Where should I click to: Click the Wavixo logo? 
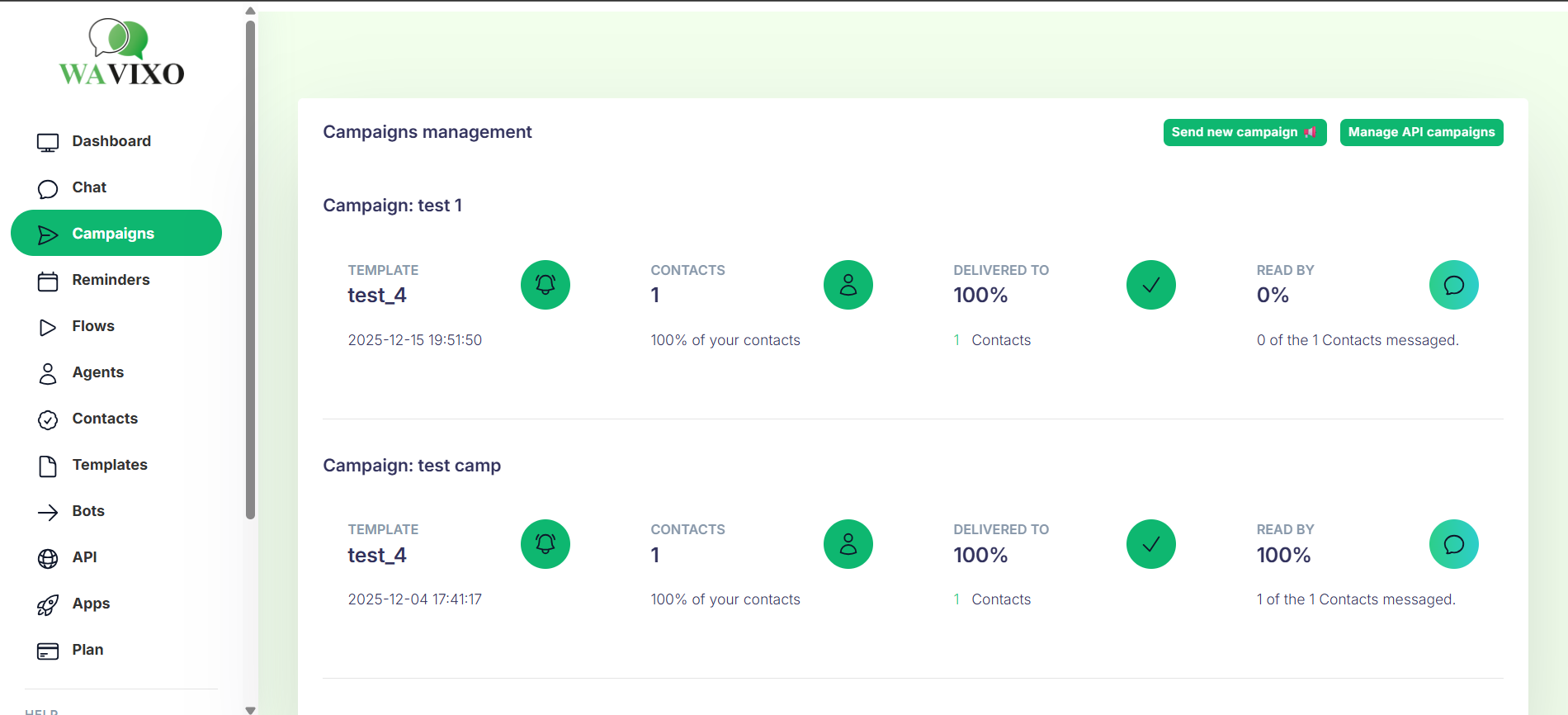pyautogui.click(x=121, y=53)
